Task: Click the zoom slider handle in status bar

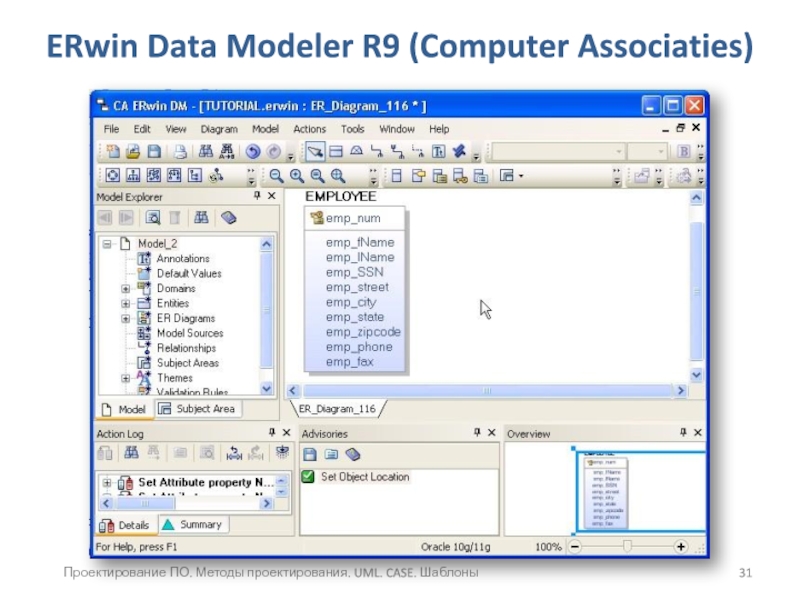Action: (x=627, y=546)
